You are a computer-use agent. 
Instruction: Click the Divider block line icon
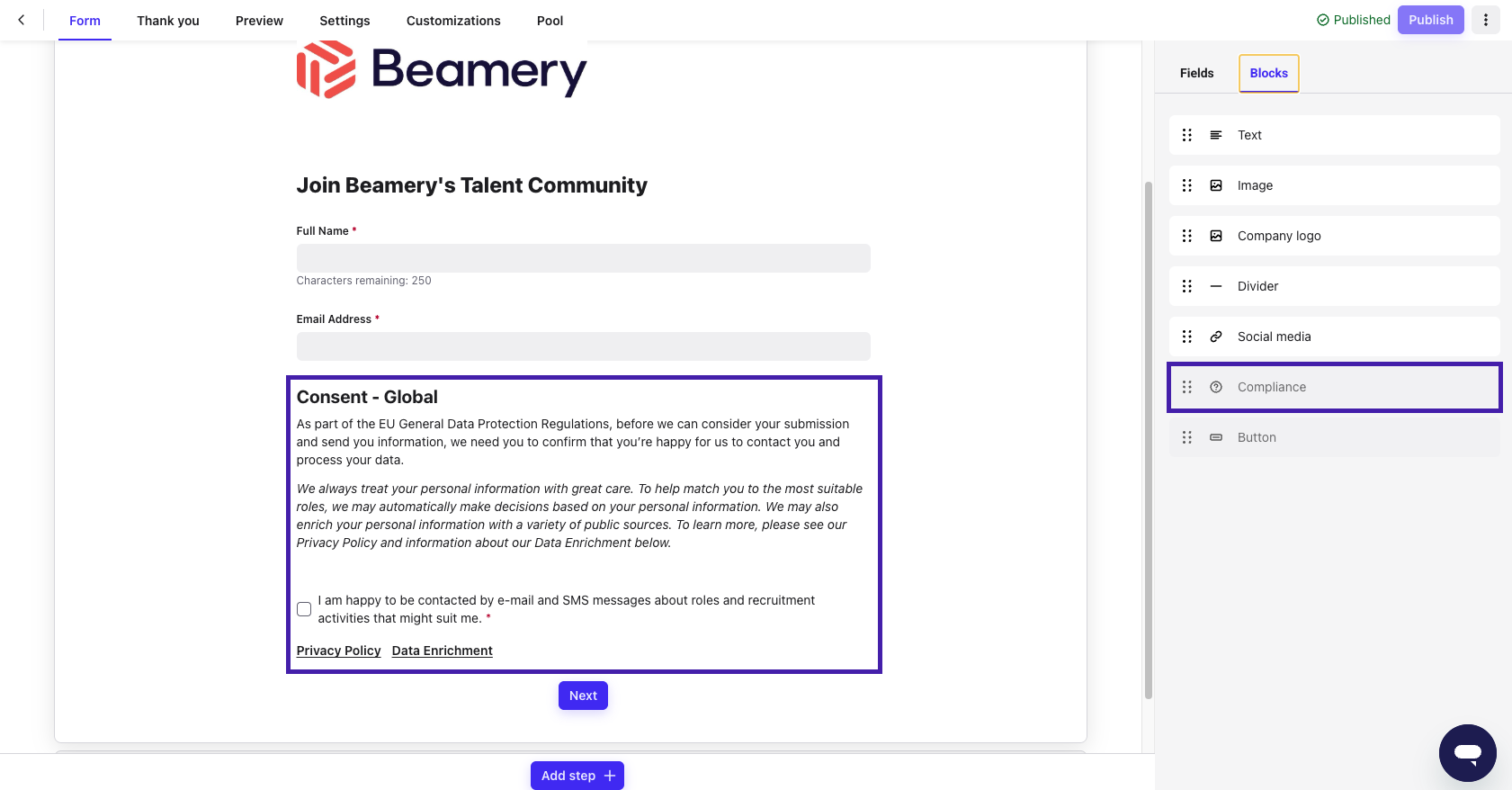coord(1216,286)
